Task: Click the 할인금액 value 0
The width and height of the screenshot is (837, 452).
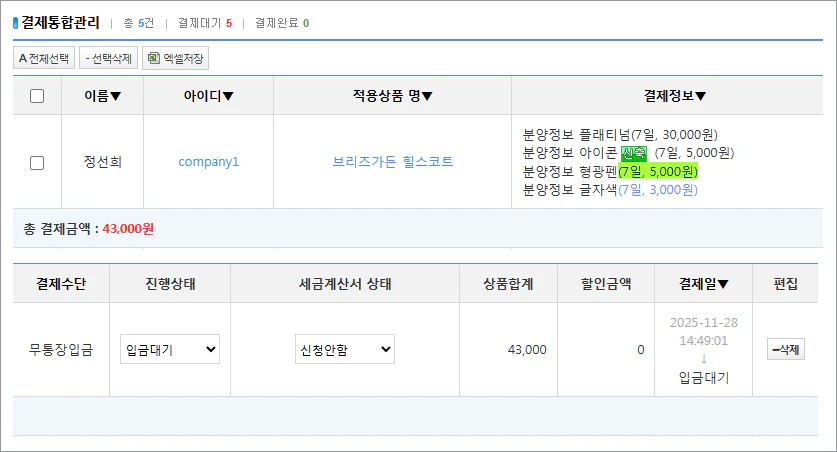Action: [x=641, y=350]
